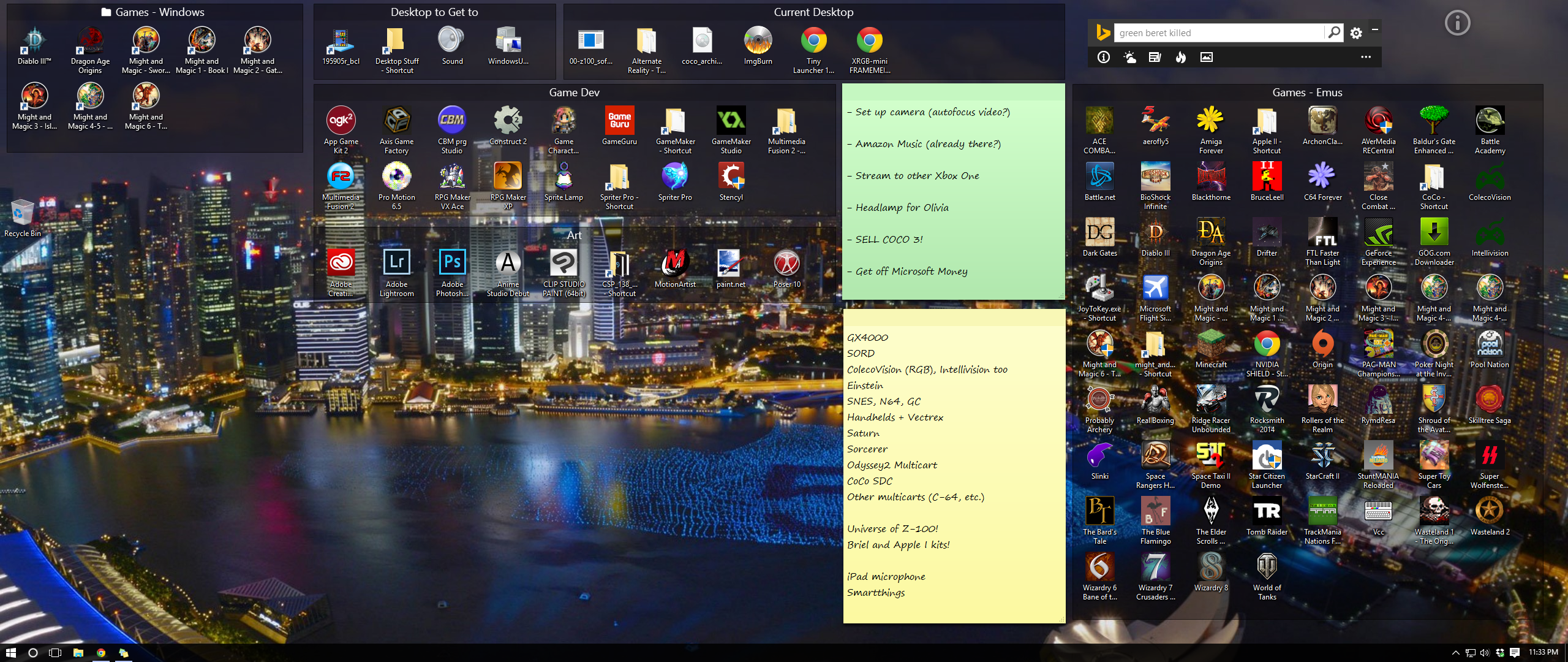
Task: Open settings via the gear in Bing widget
Action: point(1356,32)
